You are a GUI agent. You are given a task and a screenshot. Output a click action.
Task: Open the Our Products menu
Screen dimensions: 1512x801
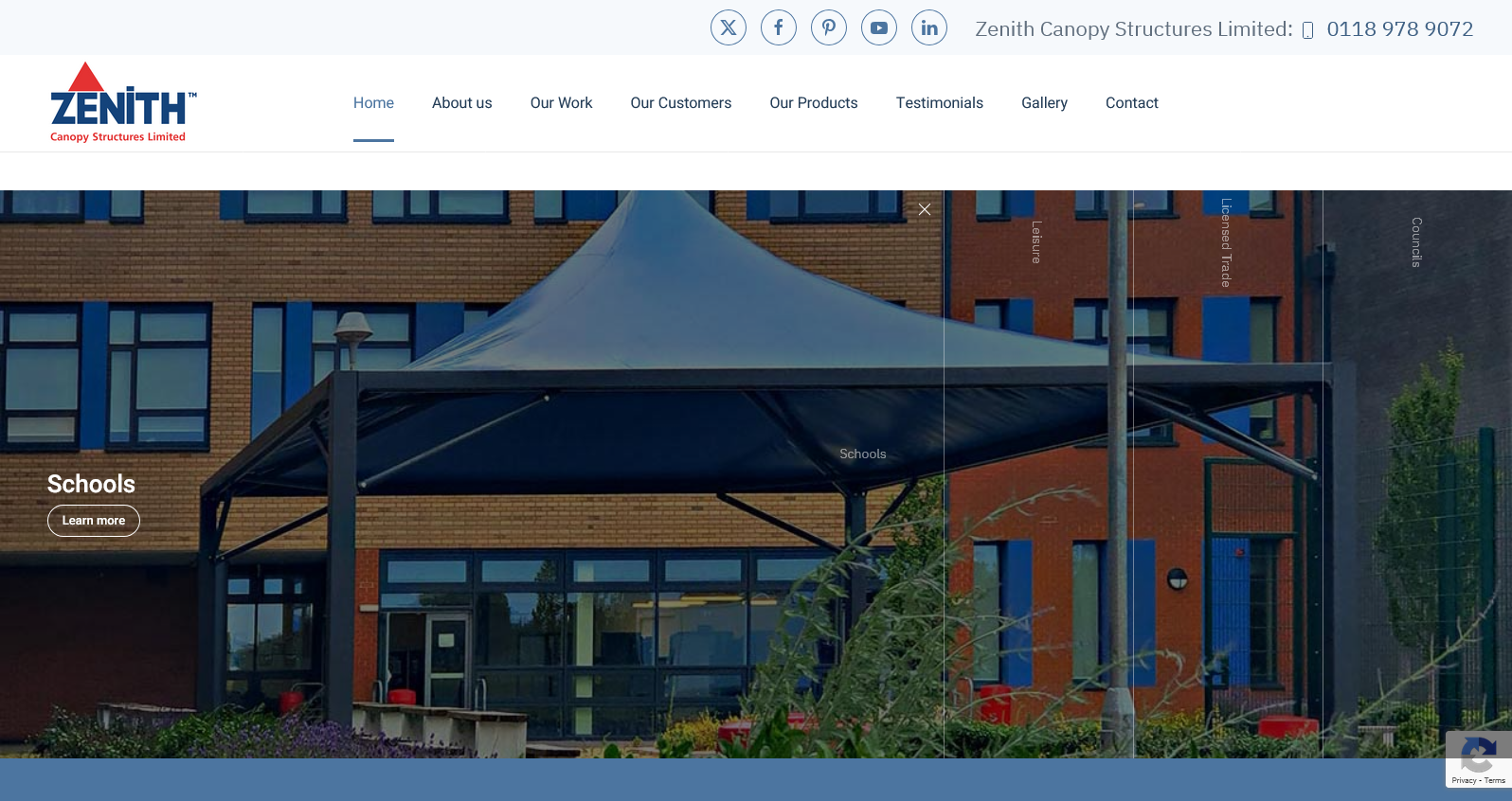coord(813,103)
